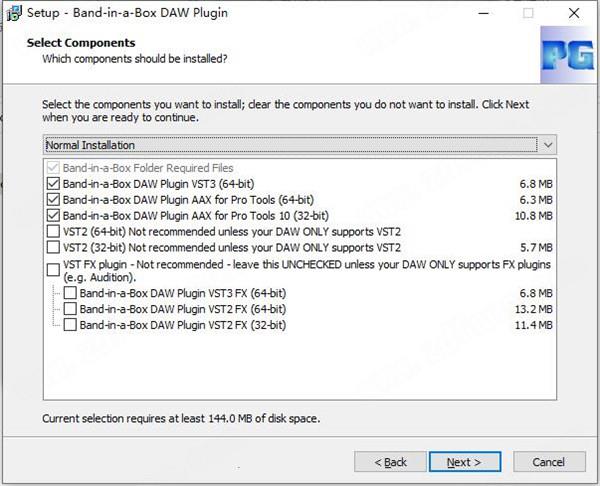Image resolution: width=600 pixels, height=486 pixels.
Task: Open the Normal Installation type dropdown
Action: pyautogui.click(x=300, y=145)
